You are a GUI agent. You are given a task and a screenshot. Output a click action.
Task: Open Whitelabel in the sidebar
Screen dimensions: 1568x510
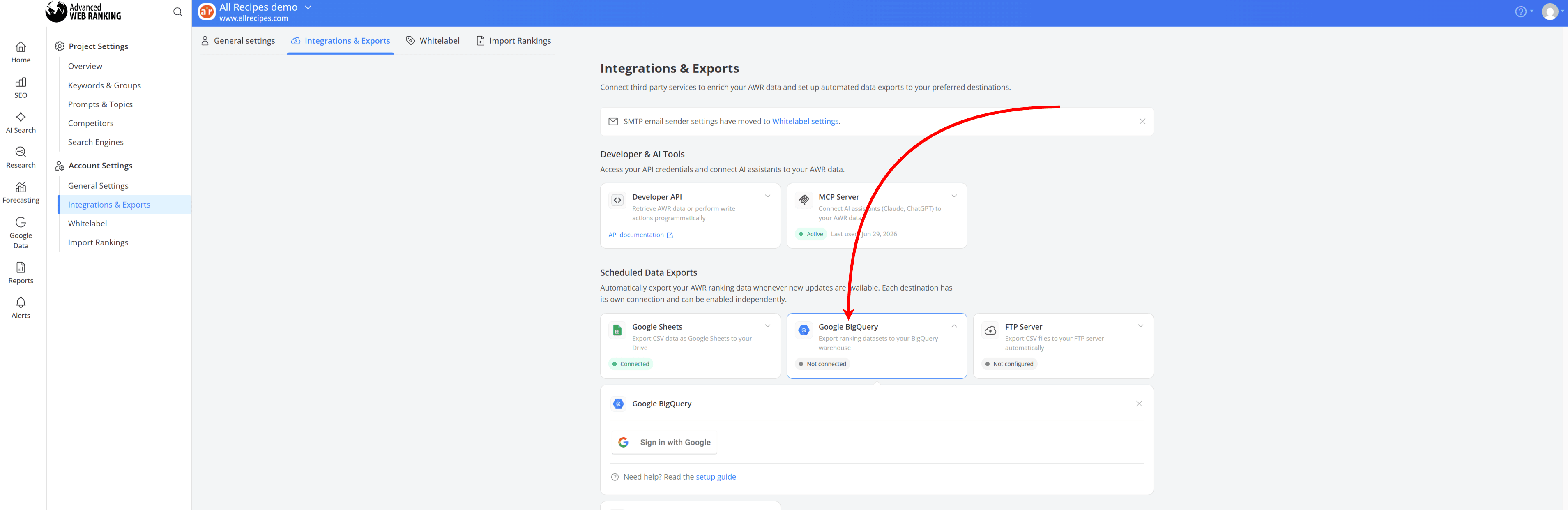pyautogui.click(x=87, y=224)
